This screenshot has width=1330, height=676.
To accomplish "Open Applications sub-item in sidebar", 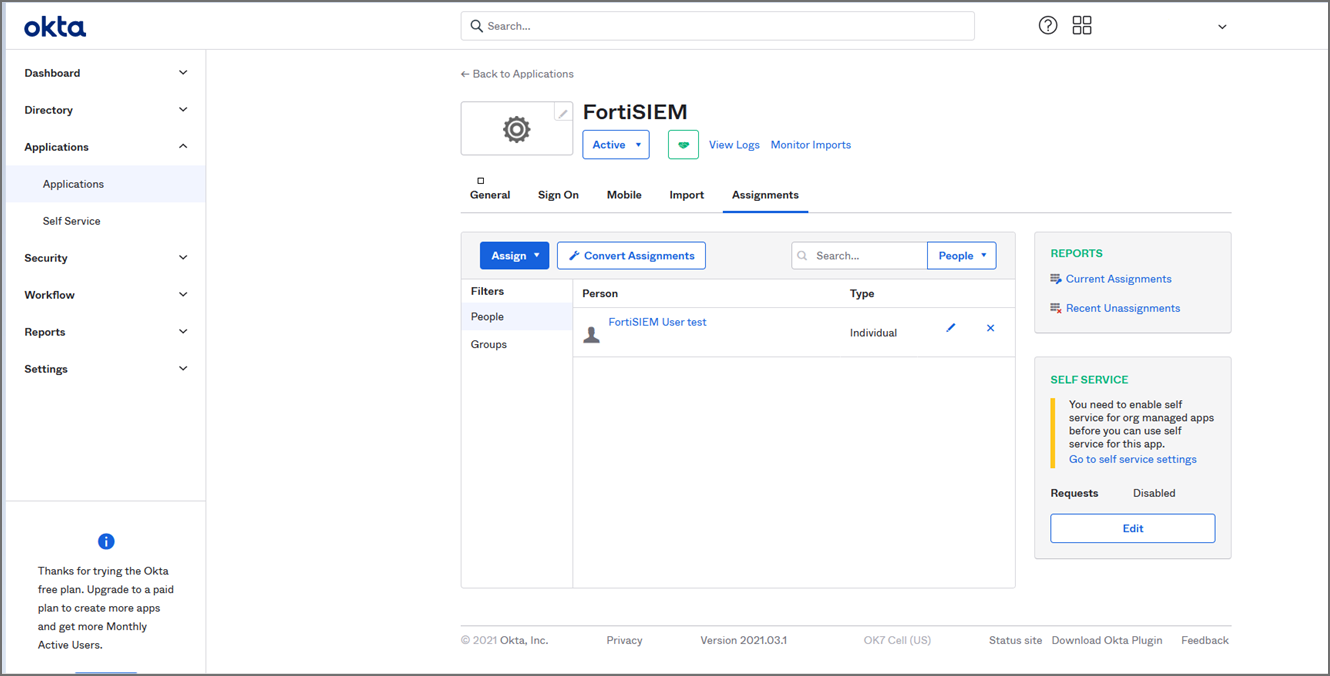I will coord(105,184).
